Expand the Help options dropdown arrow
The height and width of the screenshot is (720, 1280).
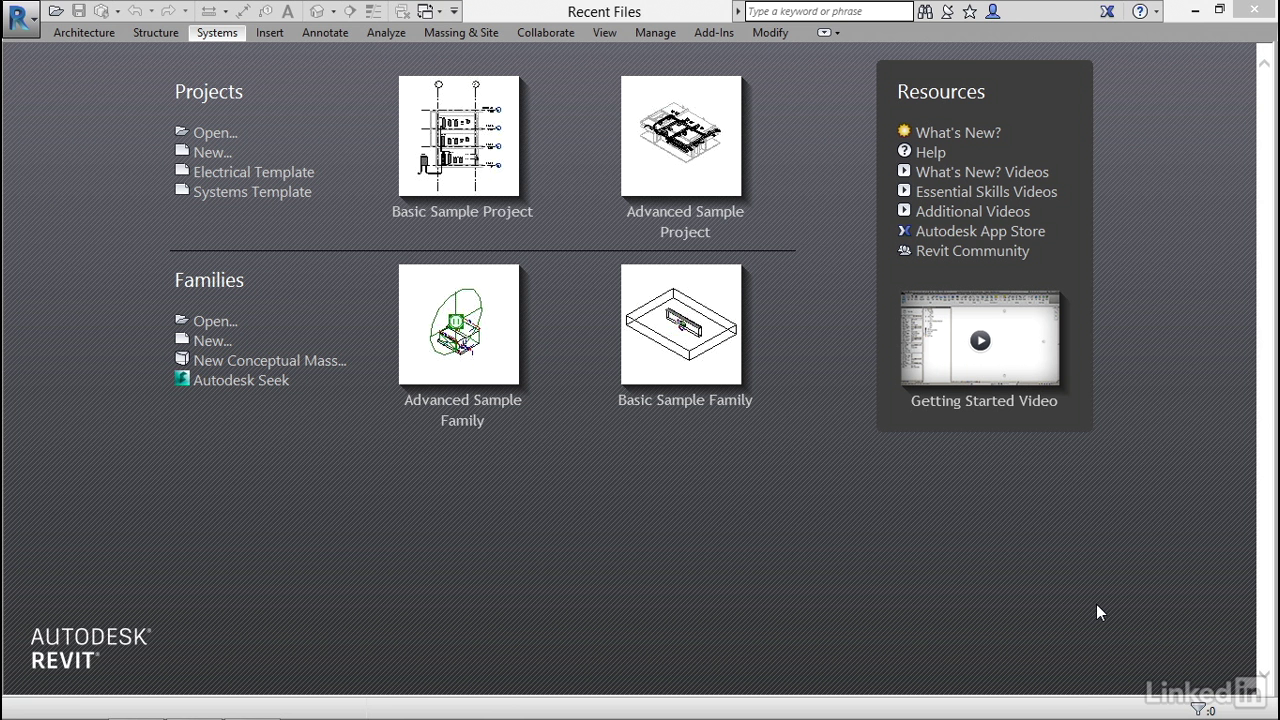[1156, 11]
